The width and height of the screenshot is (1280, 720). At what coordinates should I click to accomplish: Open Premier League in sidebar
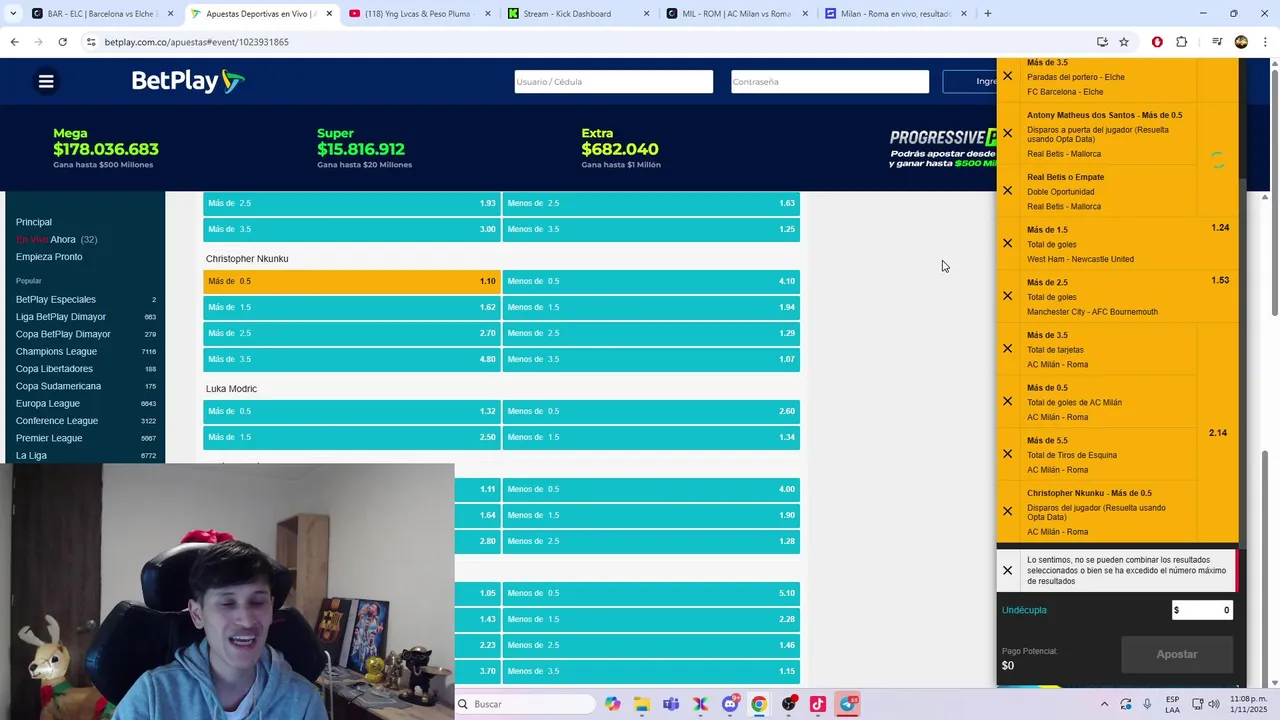click(49, 438)
